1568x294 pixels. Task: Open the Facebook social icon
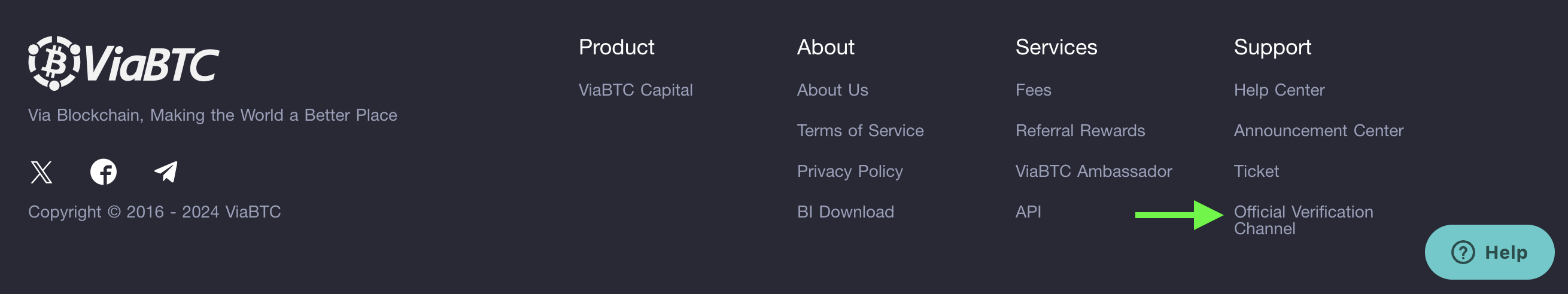[104, 172]
